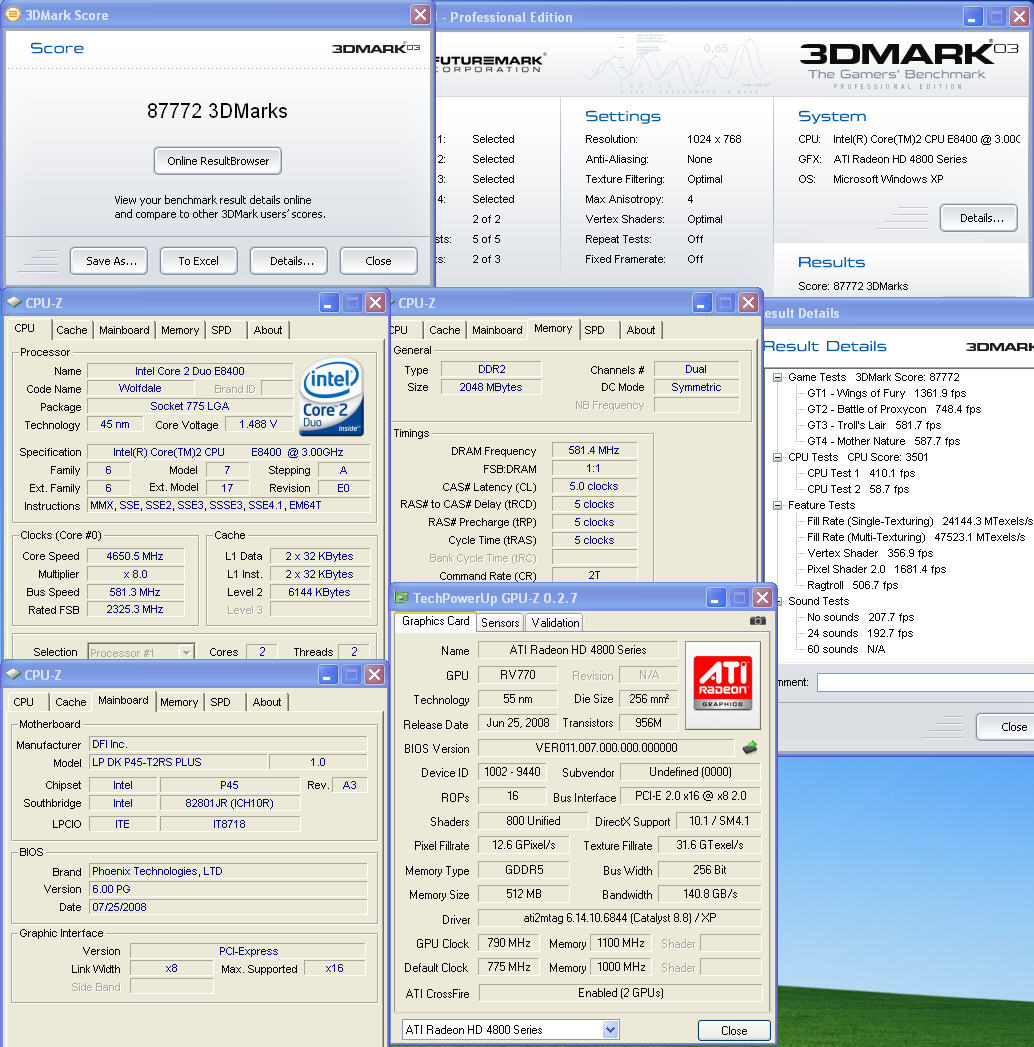Viewport: 1034px width, 1047px height.
Task: Collapse the Sound Tests tree node
Action: pos(778,601)
